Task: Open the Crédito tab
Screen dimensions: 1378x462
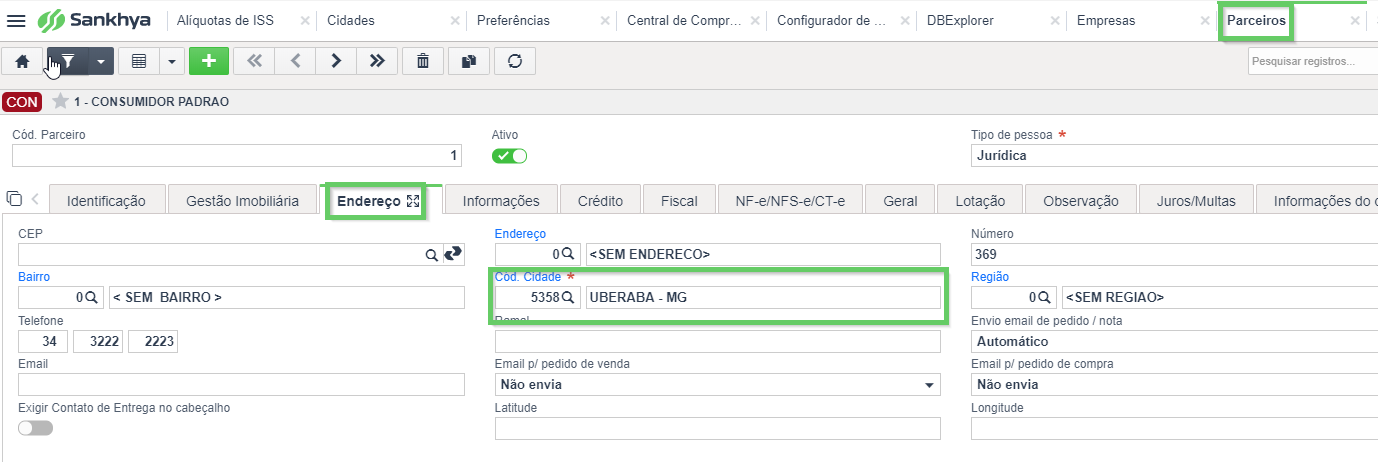Action: click(600, 201)
